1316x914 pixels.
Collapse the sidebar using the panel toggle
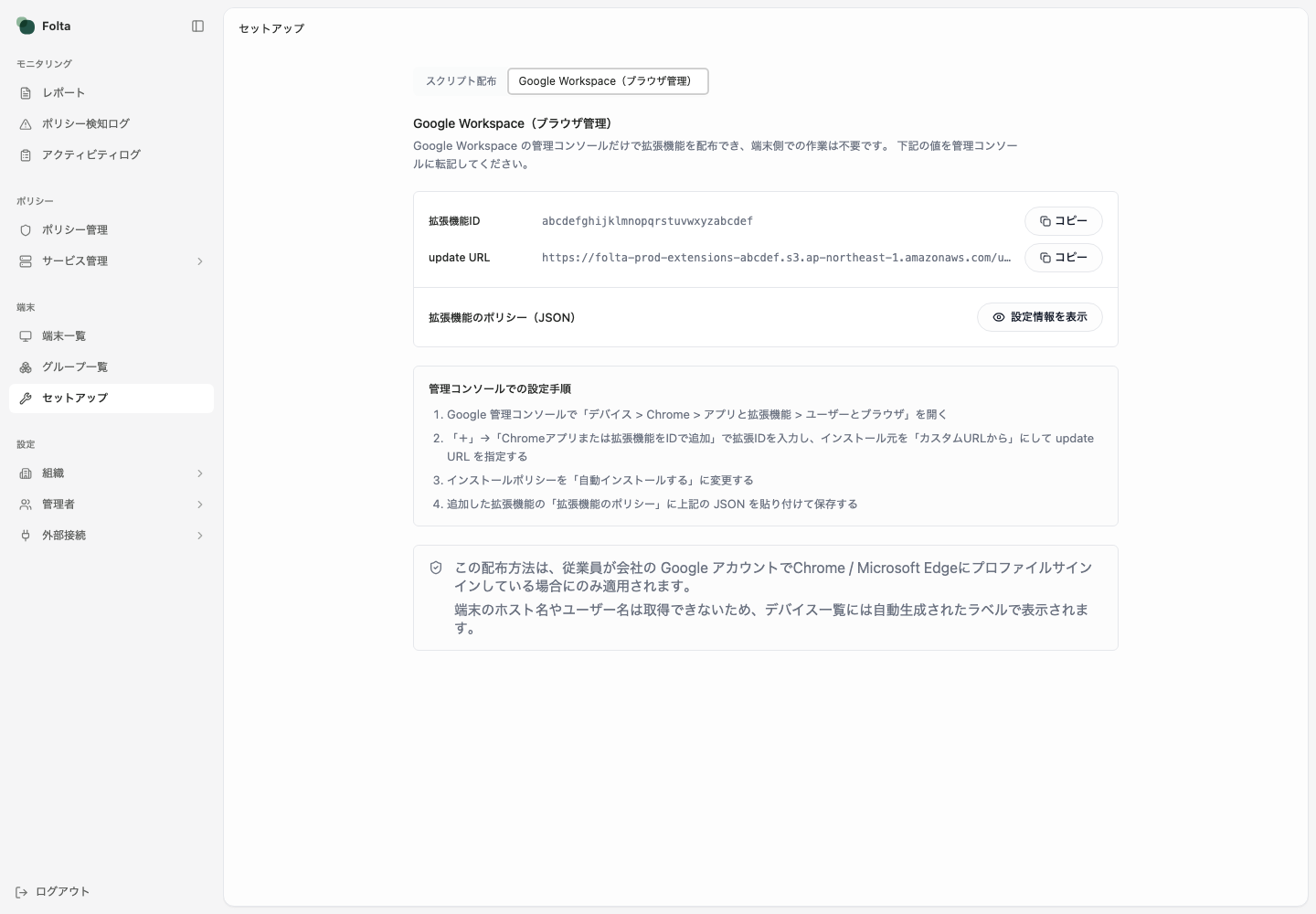tap(197, 27)
